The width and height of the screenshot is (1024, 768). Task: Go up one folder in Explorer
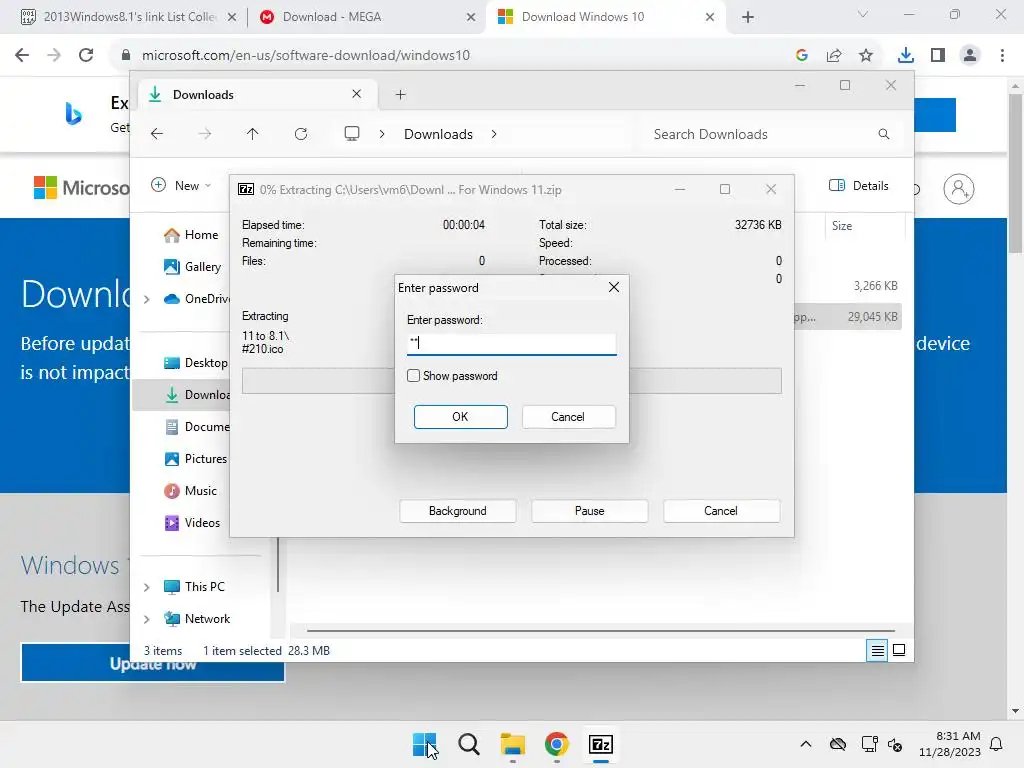[253, 134]
